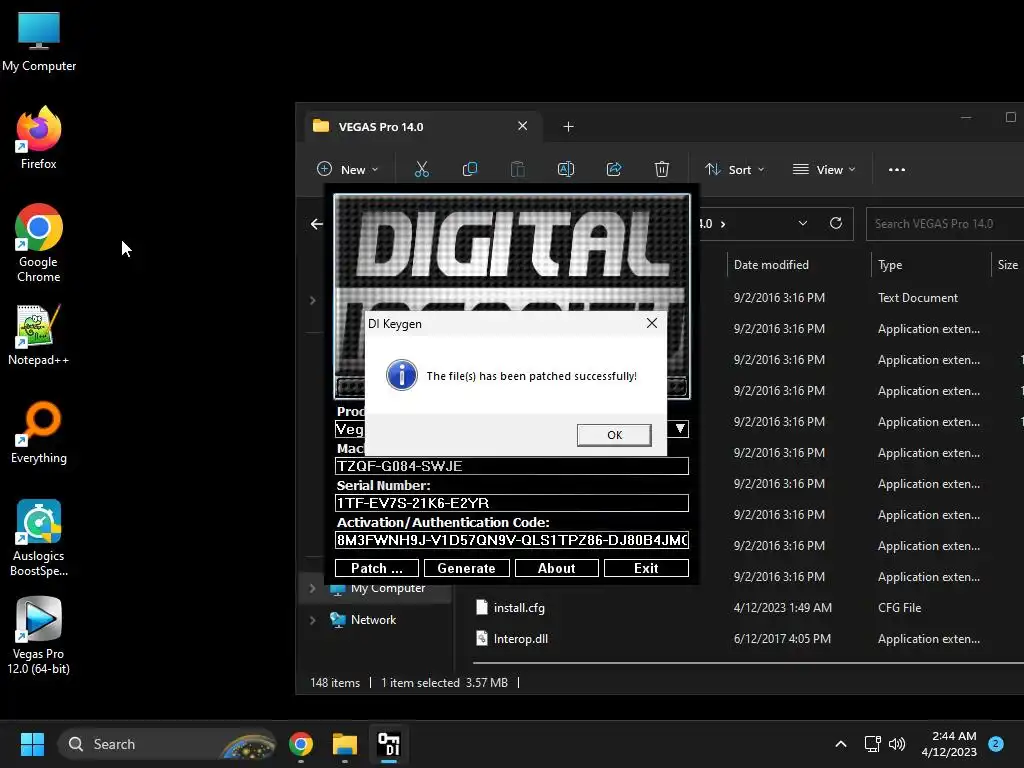Screen dimensions: 1024x768
Task: Click the address breadcrumb chevron after 4.0
Action: coord(723,224)
